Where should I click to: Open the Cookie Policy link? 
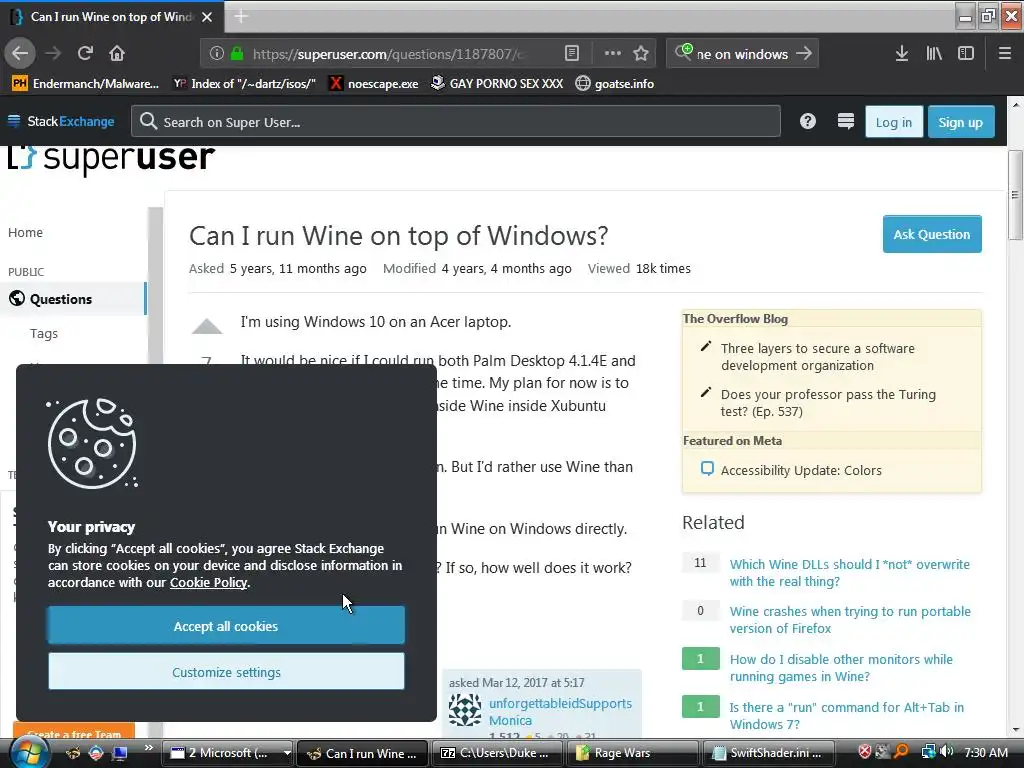coord(208,583)
